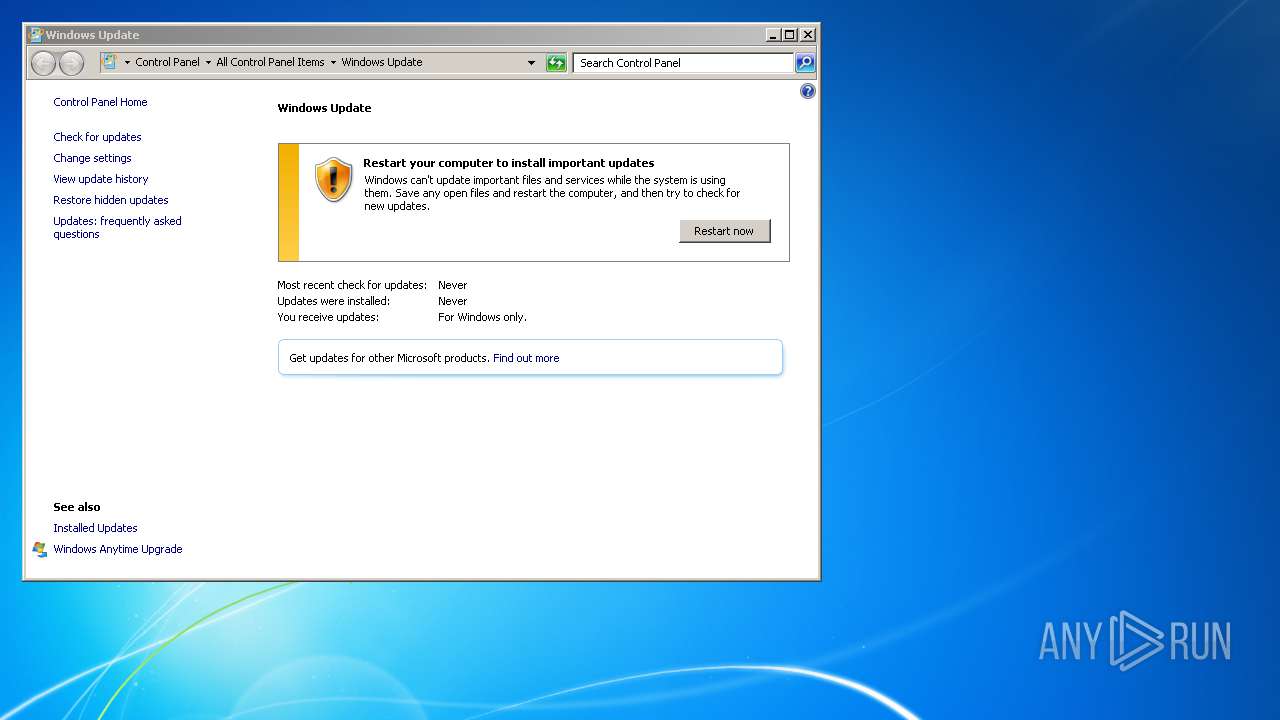The width and height of the screenshot is (1280, 720).
Task: Open the Installed Updates link
Action: tap(95, 528)
